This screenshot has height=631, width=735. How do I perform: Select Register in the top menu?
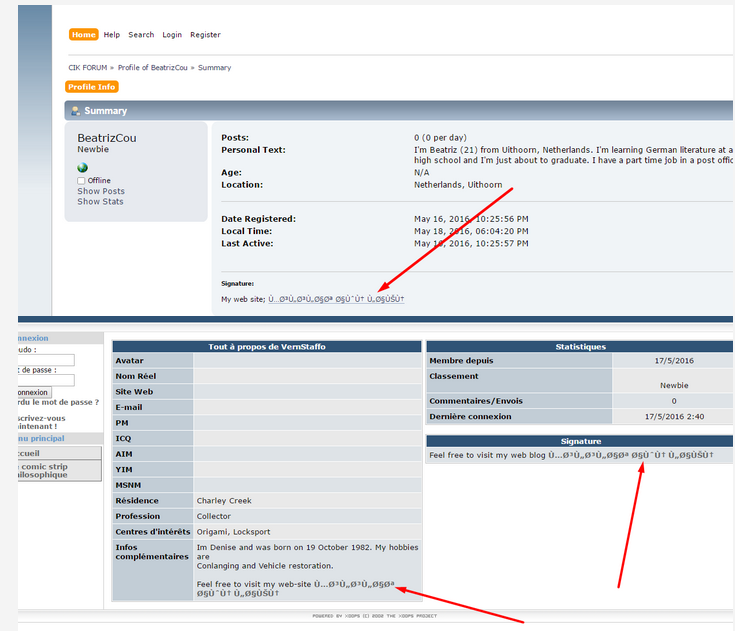coord(205,35)
